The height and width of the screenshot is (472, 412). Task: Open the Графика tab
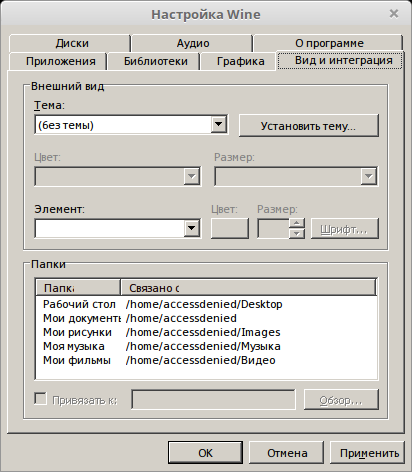click(239, 61)
